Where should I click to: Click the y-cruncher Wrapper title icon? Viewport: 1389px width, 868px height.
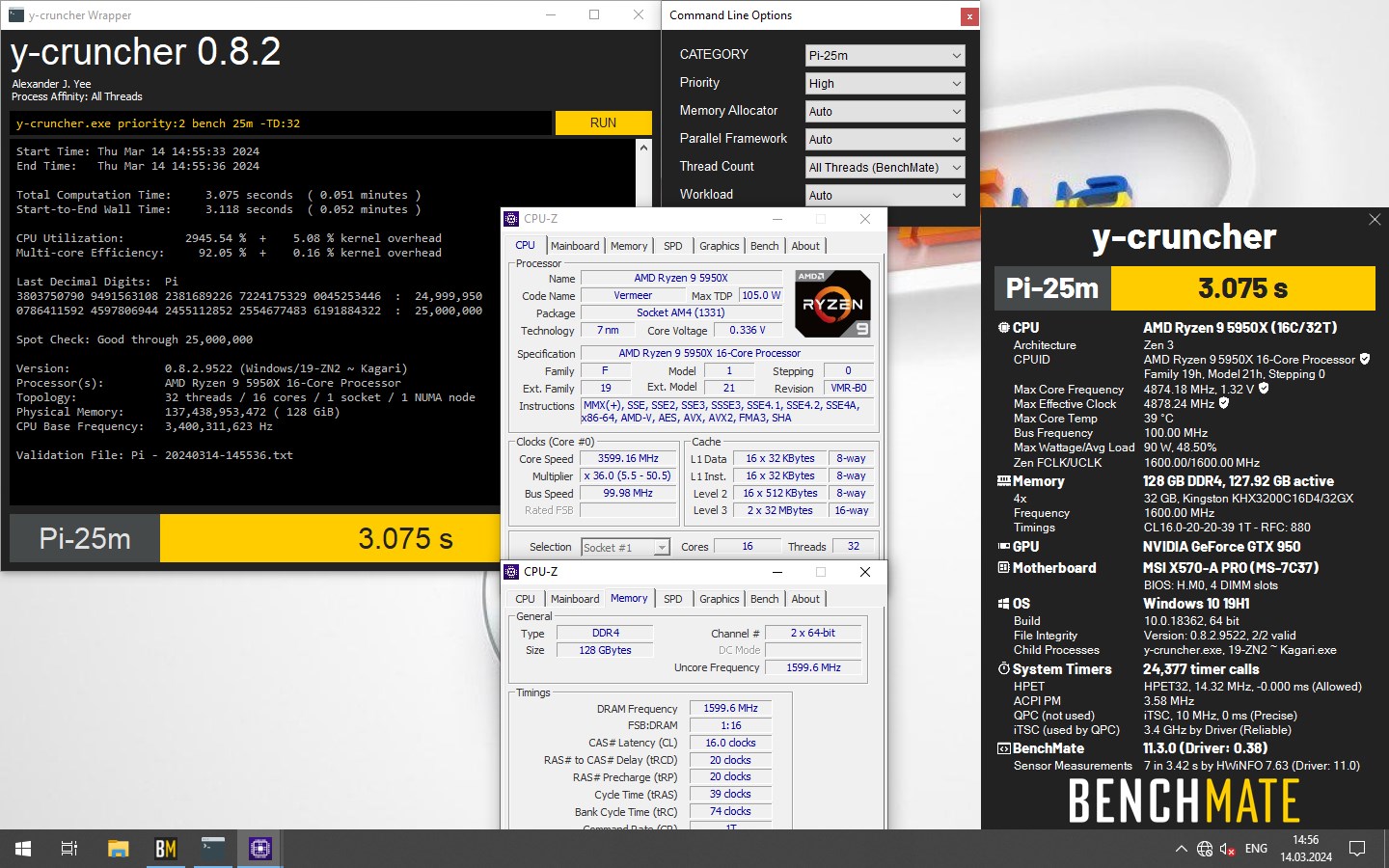coord(15,14)
